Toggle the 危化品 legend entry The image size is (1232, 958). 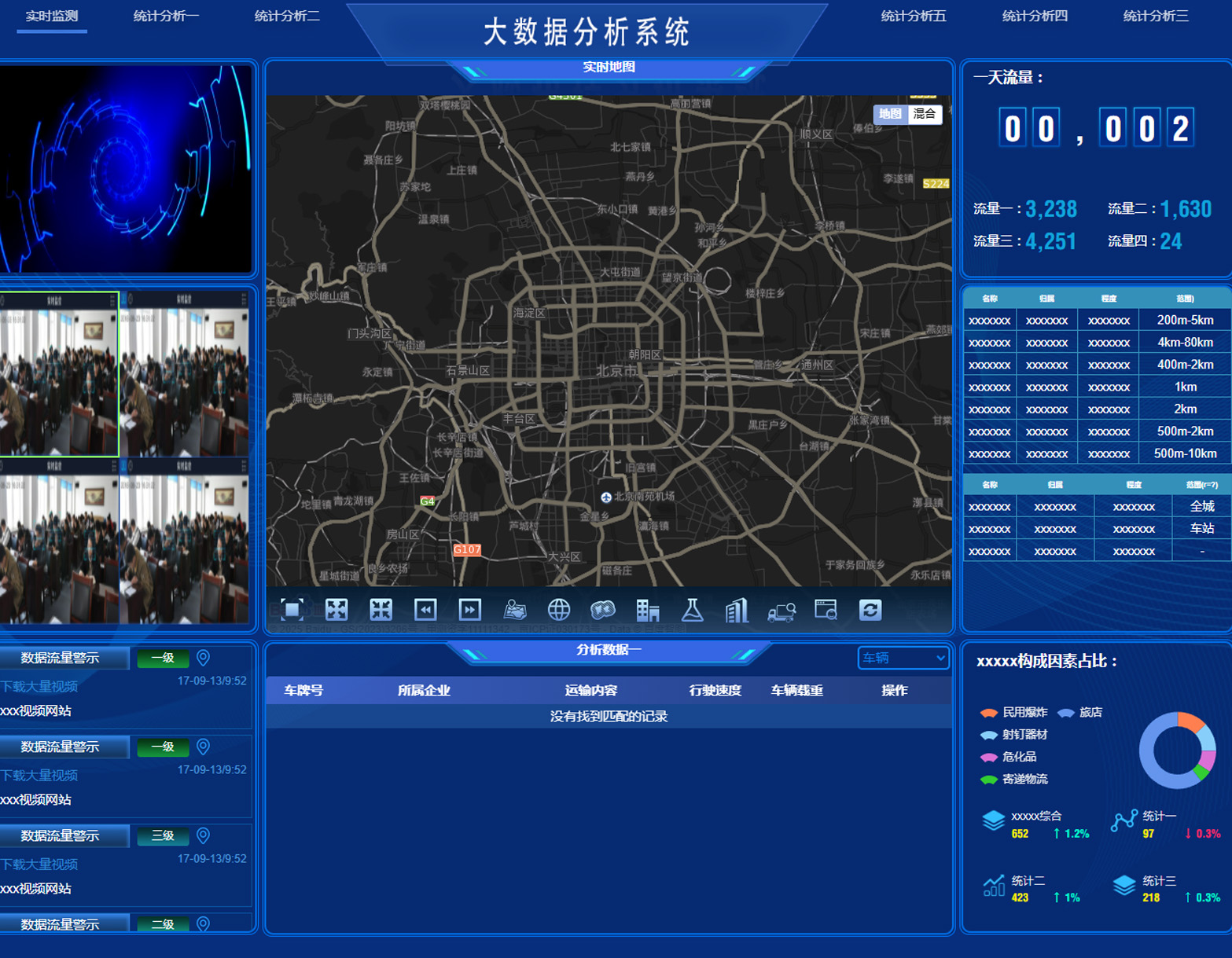(1009, 757)
